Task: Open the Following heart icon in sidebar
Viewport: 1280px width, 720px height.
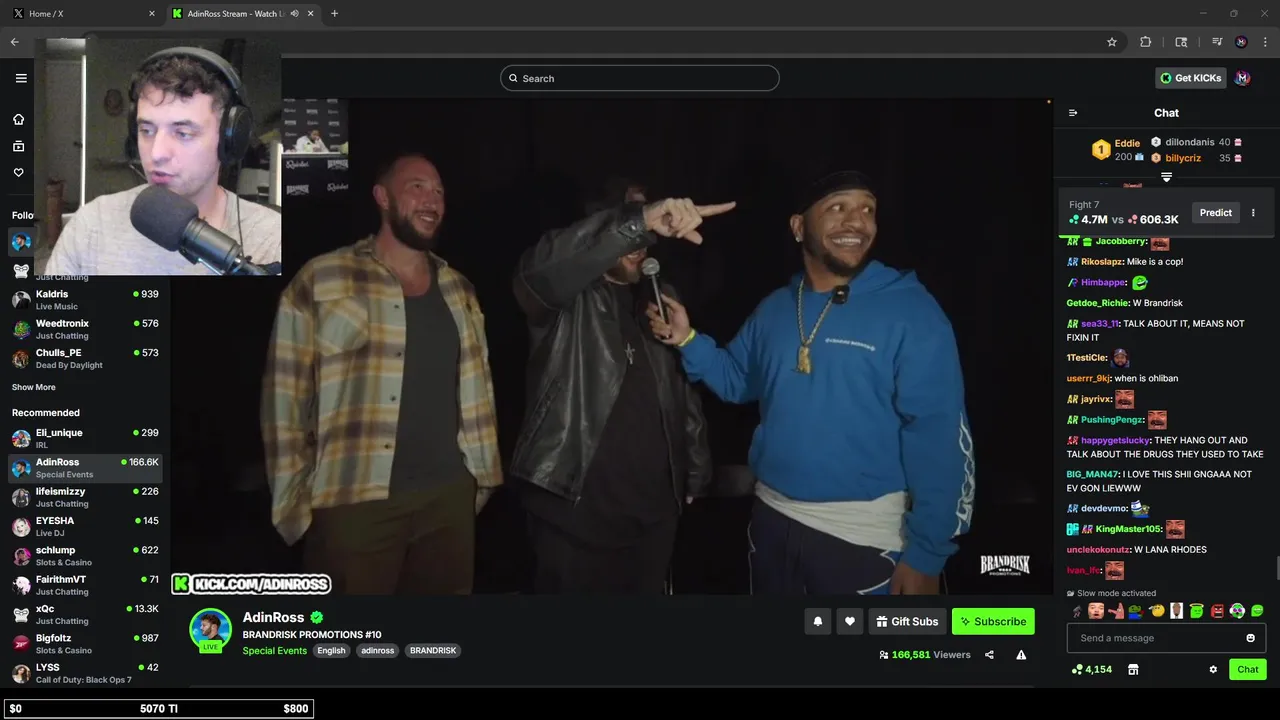Action: [x=18, y=172]
